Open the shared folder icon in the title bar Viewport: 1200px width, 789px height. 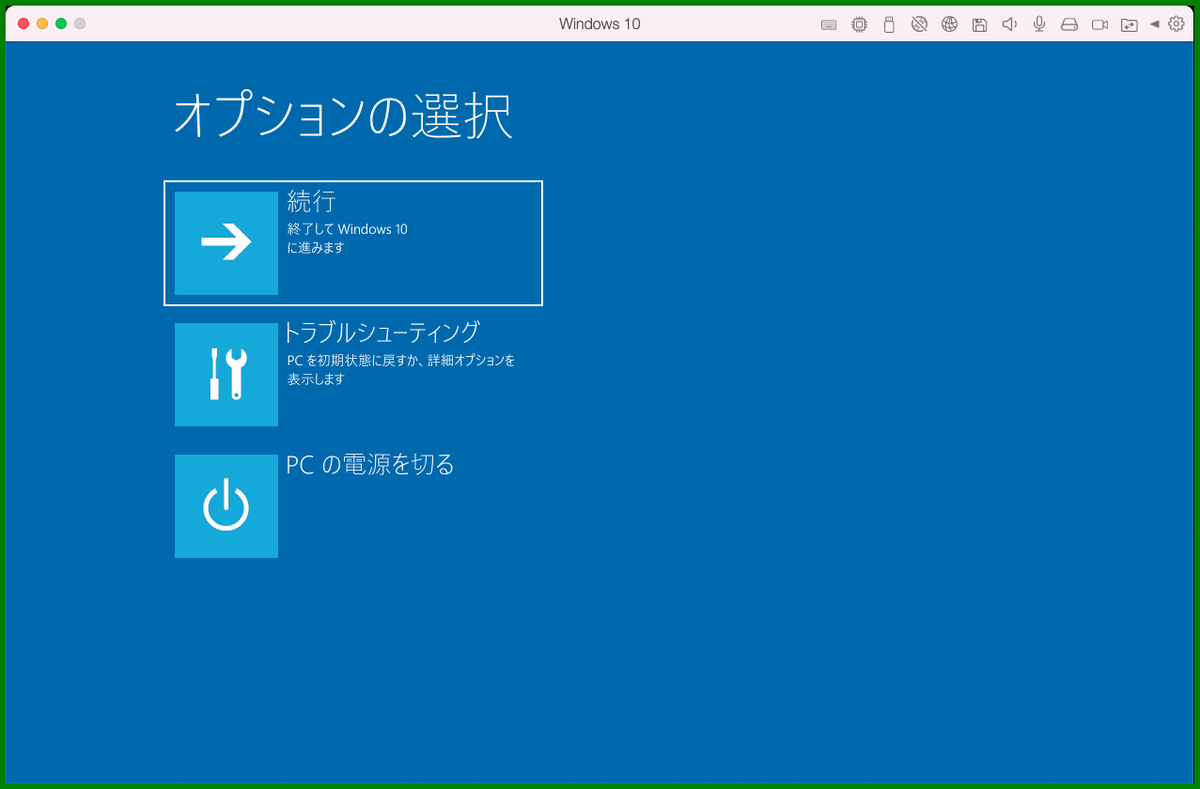point(1129,25)
